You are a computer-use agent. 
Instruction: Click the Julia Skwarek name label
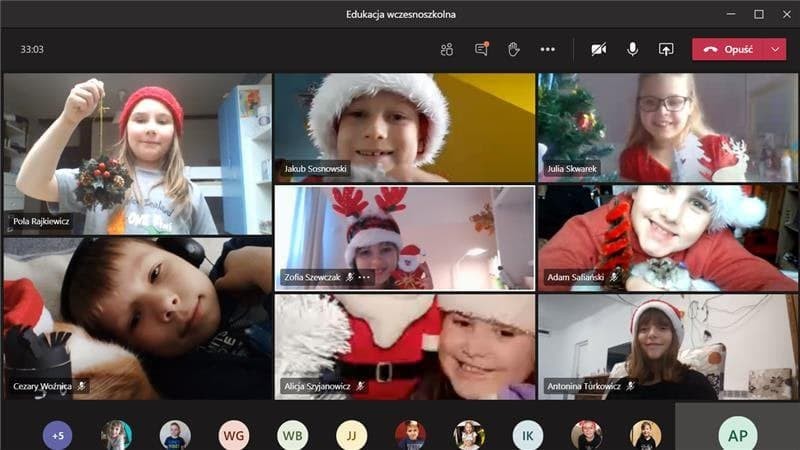(x=571, y=168)
